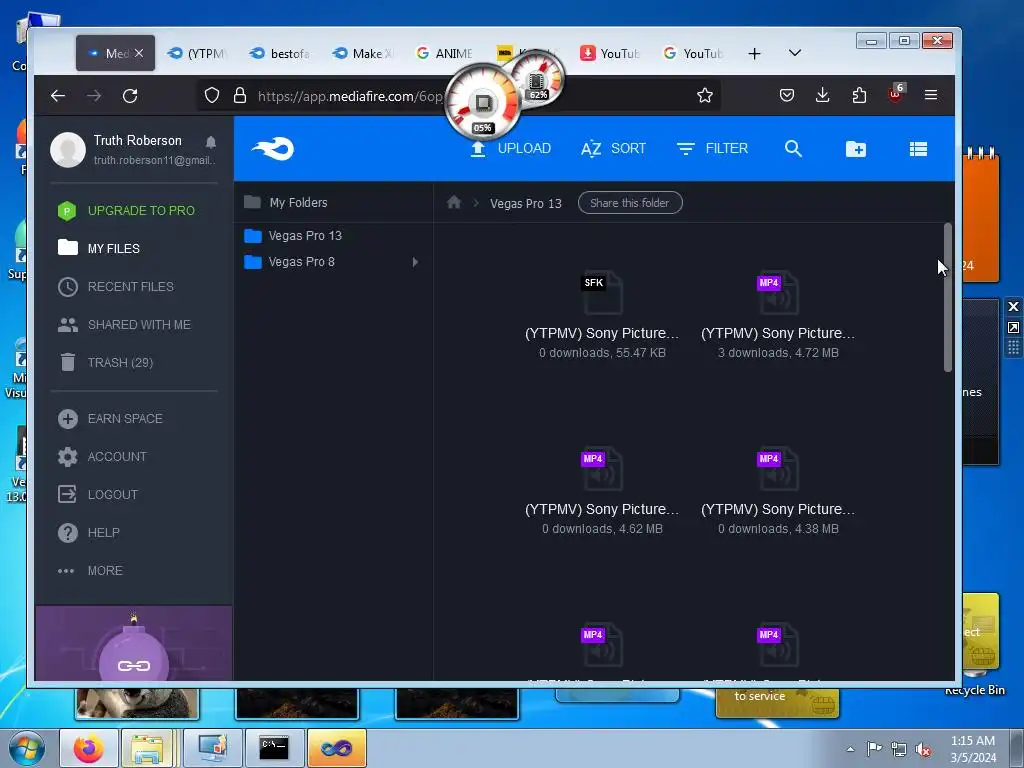Open MY FILES in sidebar
The height and width of the screenshot is (768, 1024).
(99, 248)
